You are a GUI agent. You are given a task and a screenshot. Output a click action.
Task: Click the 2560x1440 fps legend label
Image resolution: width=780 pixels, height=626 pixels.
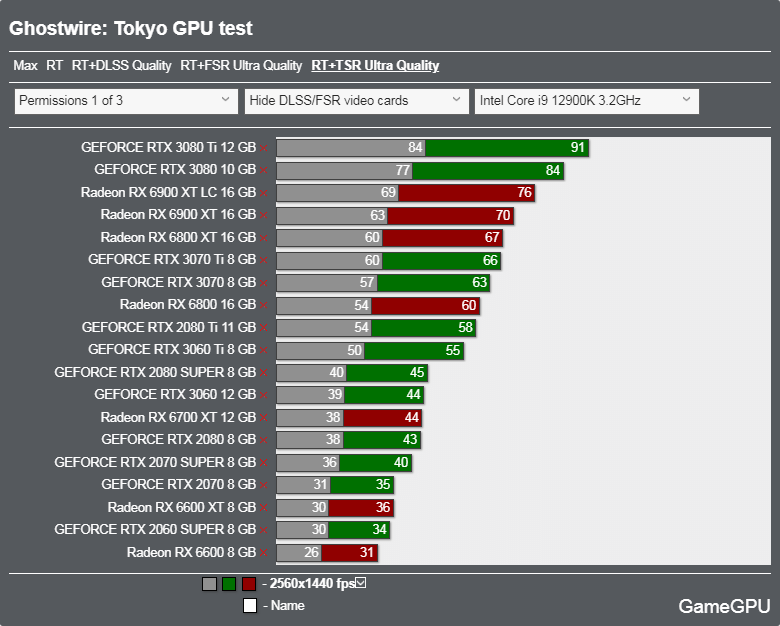(312, 583)
